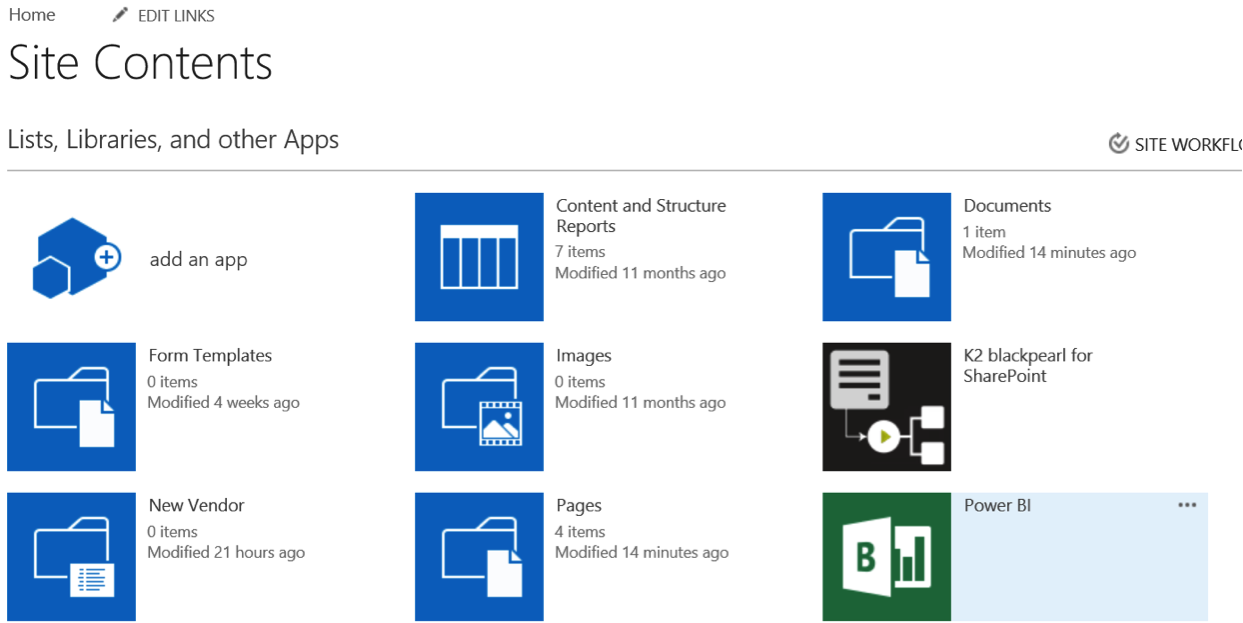Click the Site Workflows checkmark icon

point(1119,144)
